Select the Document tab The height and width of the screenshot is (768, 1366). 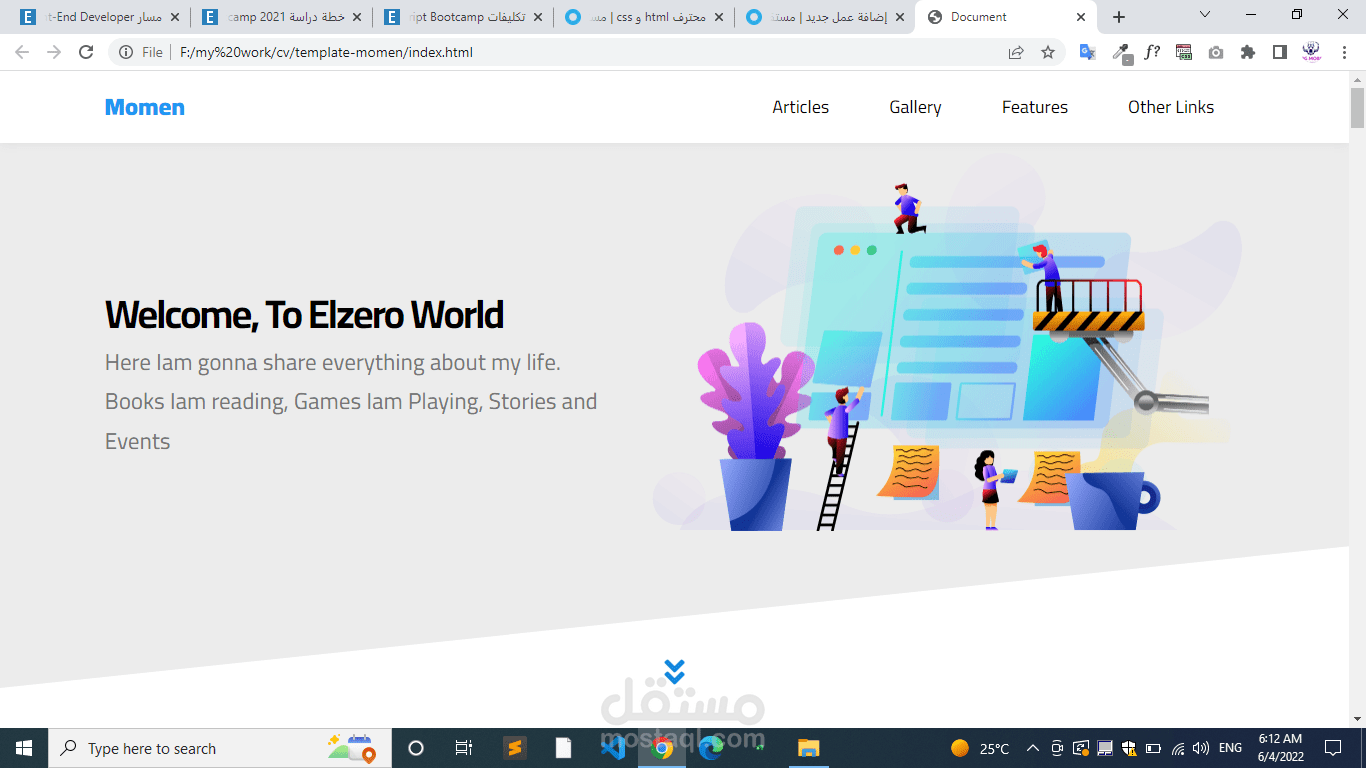click(1005, 17)
